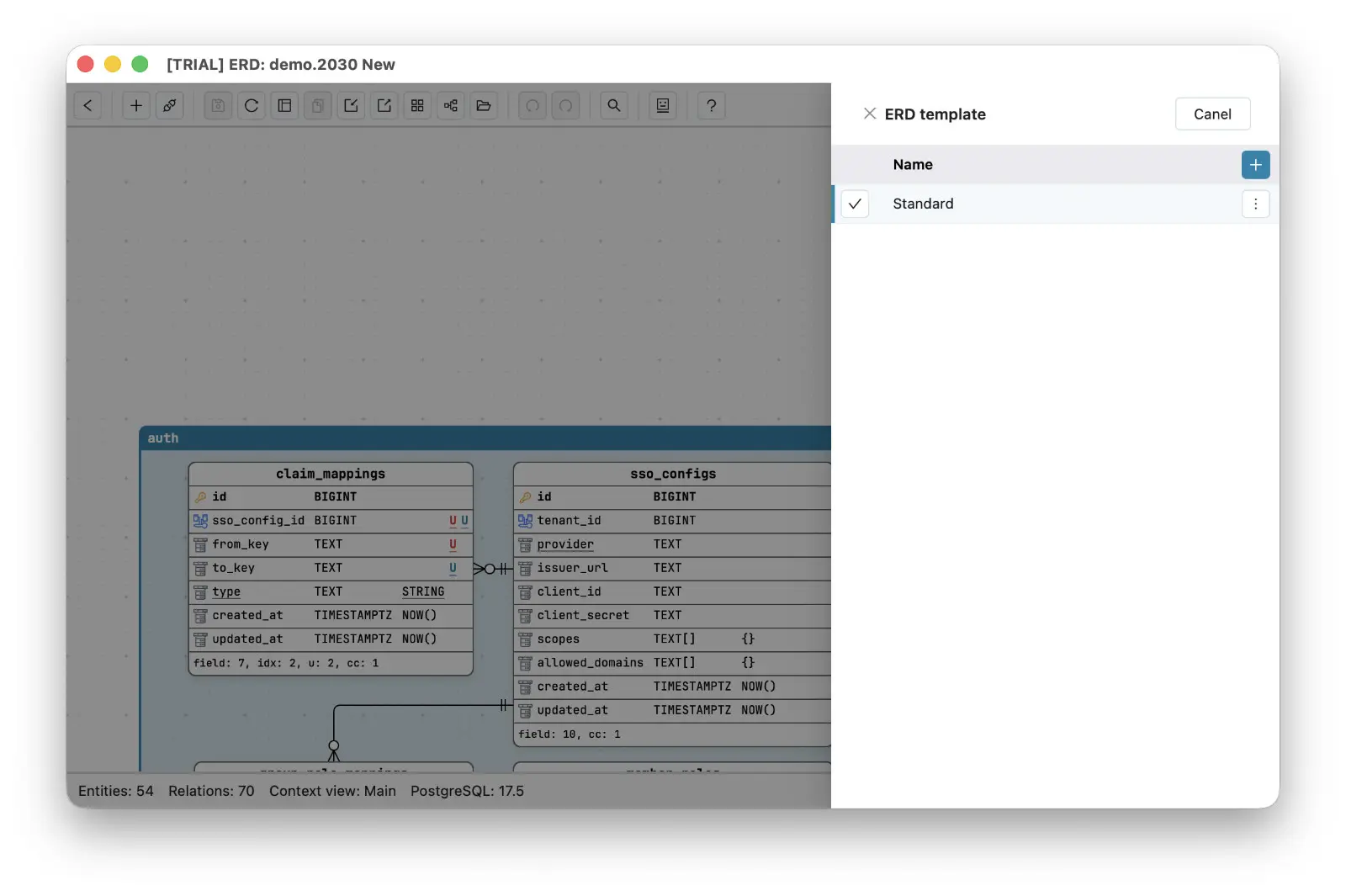Viewport: 1346px width, 896px height.
Task: Click the Canel button
Action: coord(1212,114)
